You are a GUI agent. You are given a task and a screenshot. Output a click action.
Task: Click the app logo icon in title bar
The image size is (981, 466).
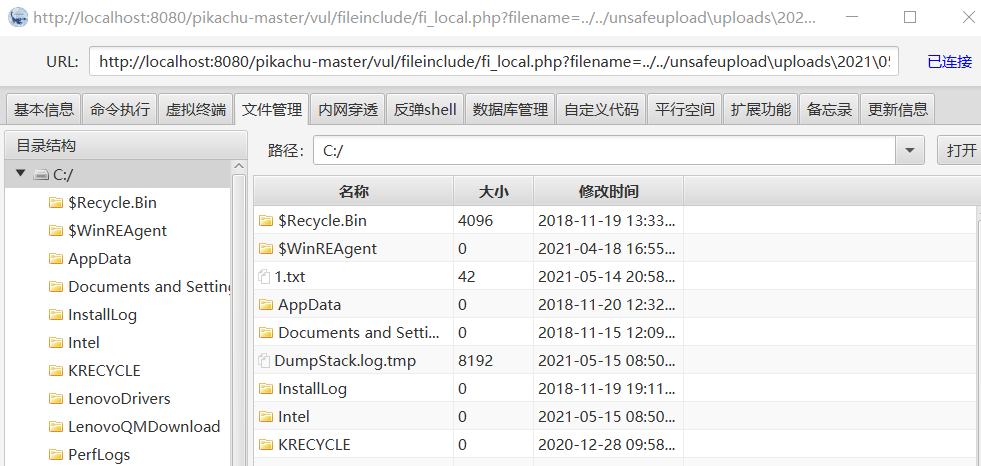tap(18, 17)
